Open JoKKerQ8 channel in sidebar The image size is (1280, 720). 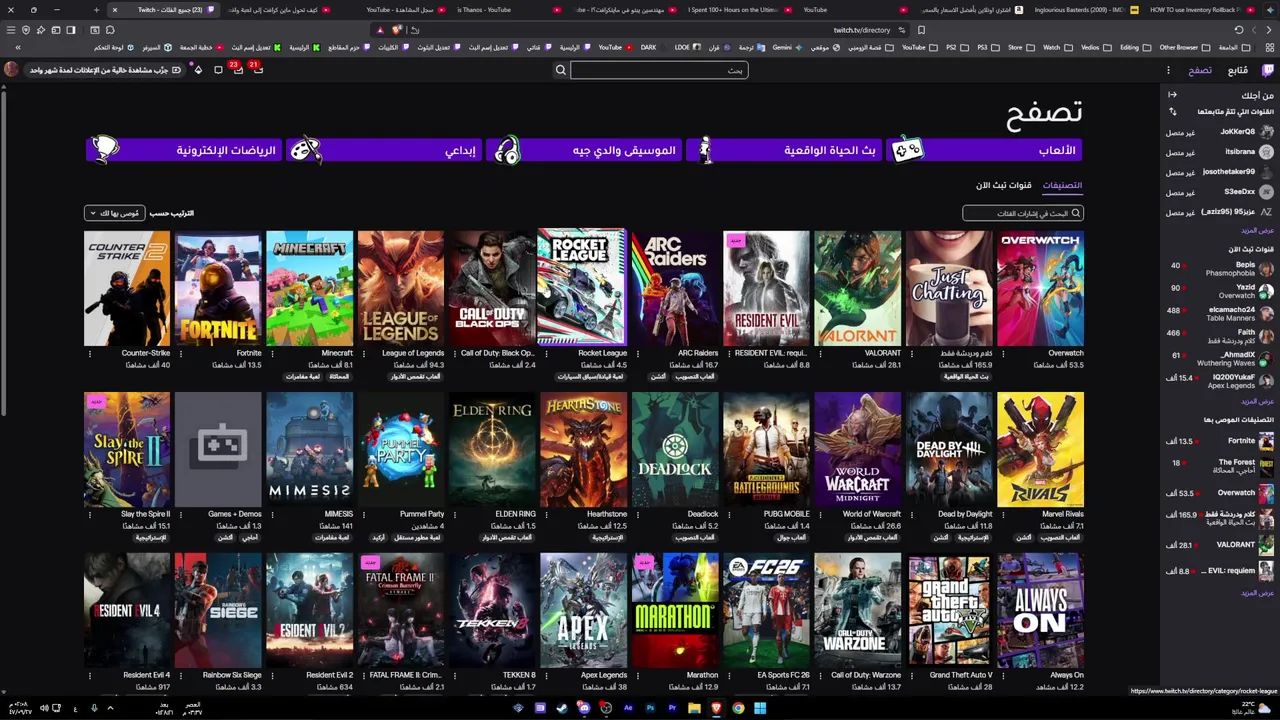click(x=1220, y=132)
